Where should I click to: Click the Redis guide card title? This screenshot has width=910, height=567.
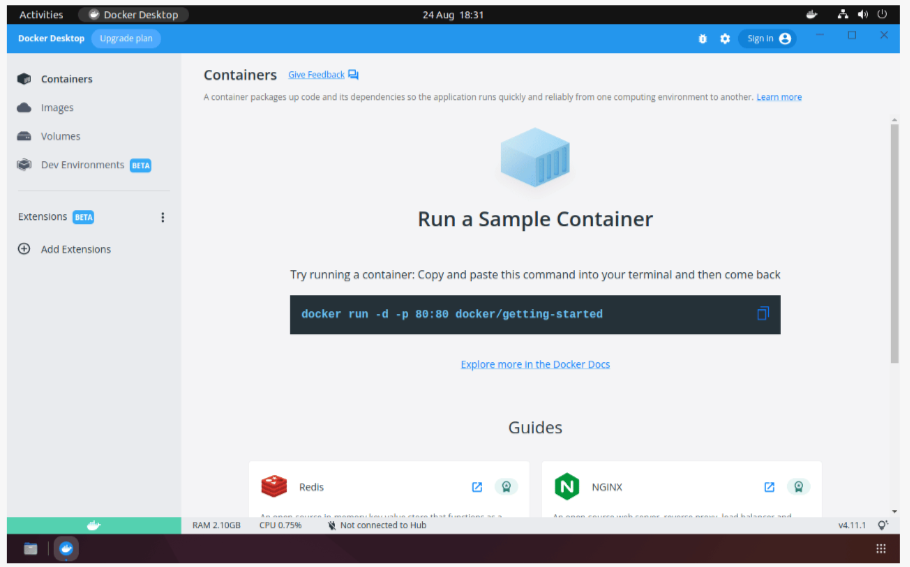[x=312, y=487]
